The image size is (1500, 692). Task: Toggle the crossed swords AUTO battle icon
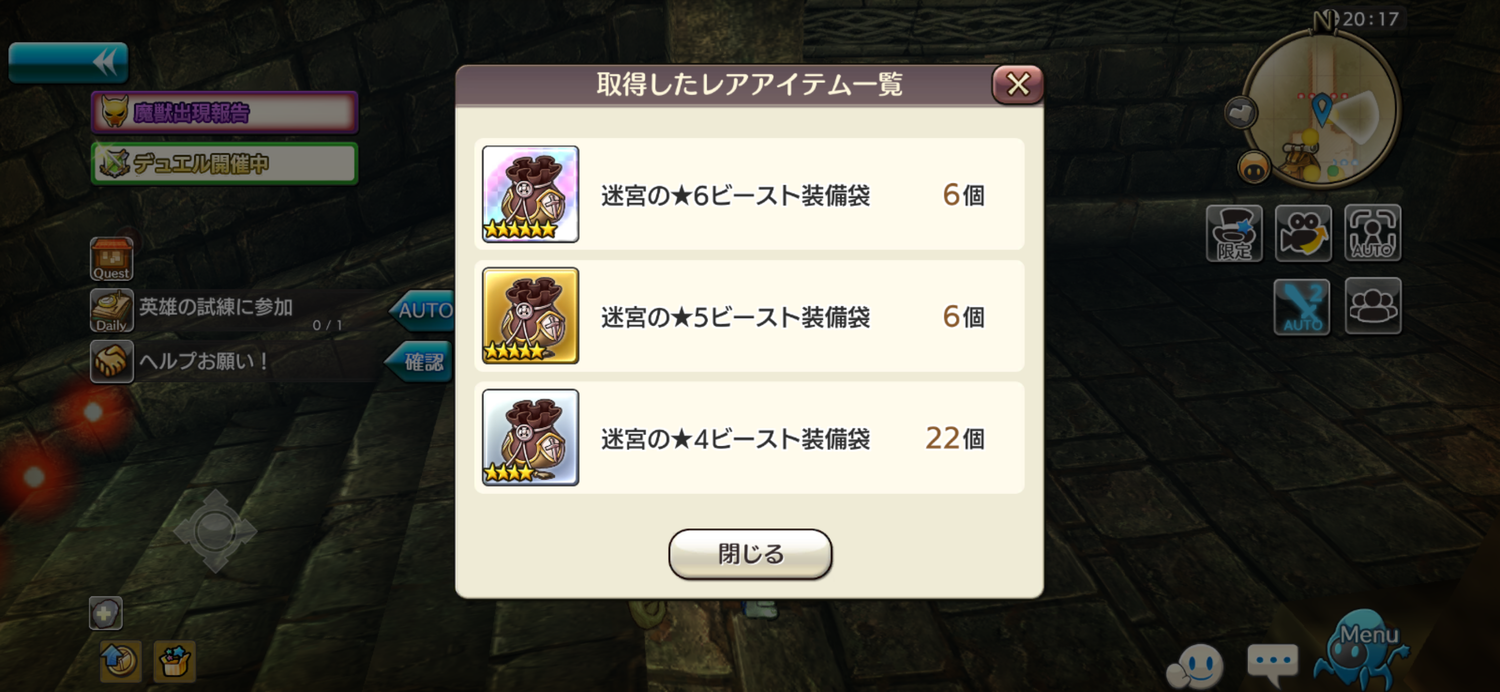point(1302,306)
